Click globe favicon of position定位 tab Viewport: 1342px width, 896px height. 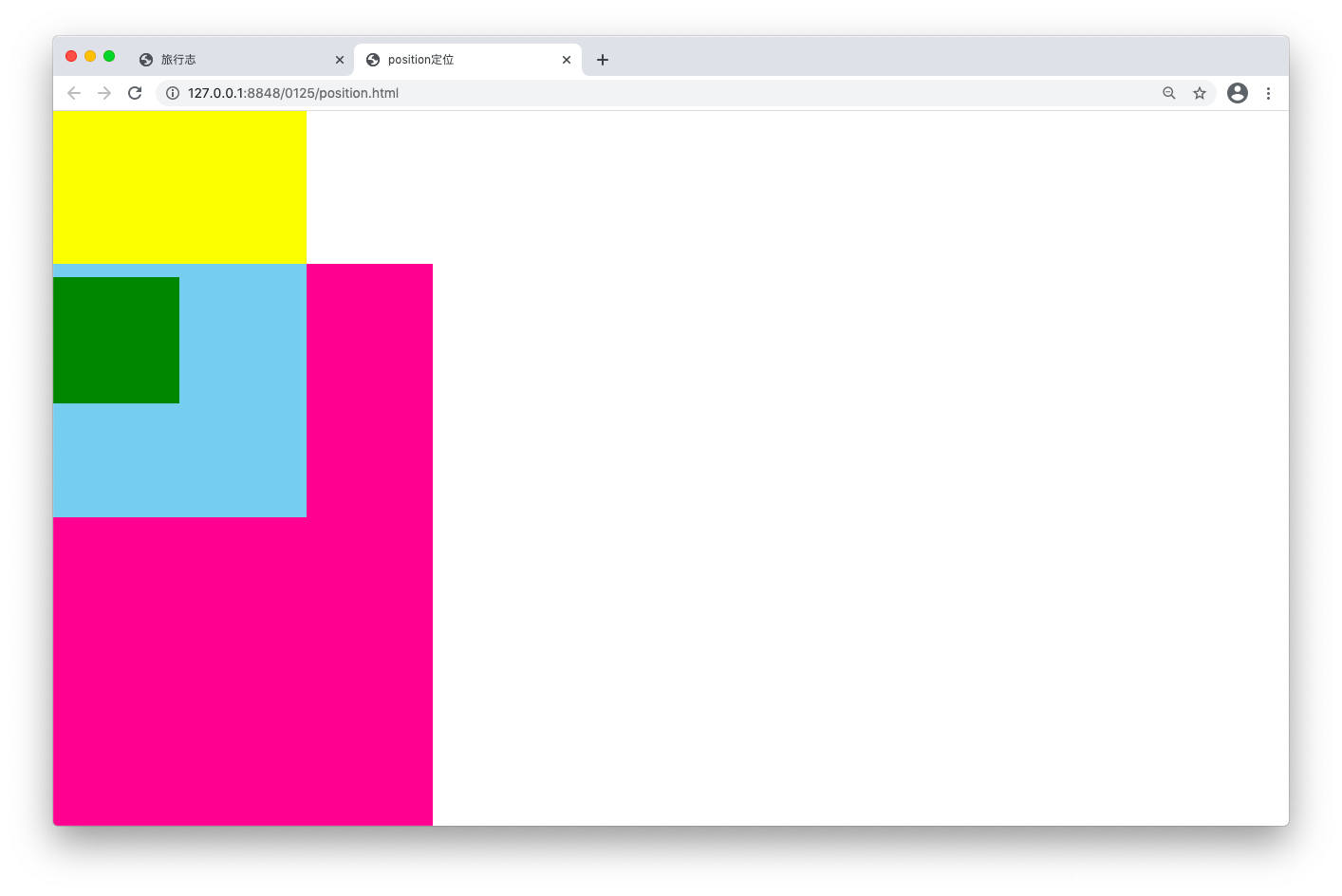(373, 60)
